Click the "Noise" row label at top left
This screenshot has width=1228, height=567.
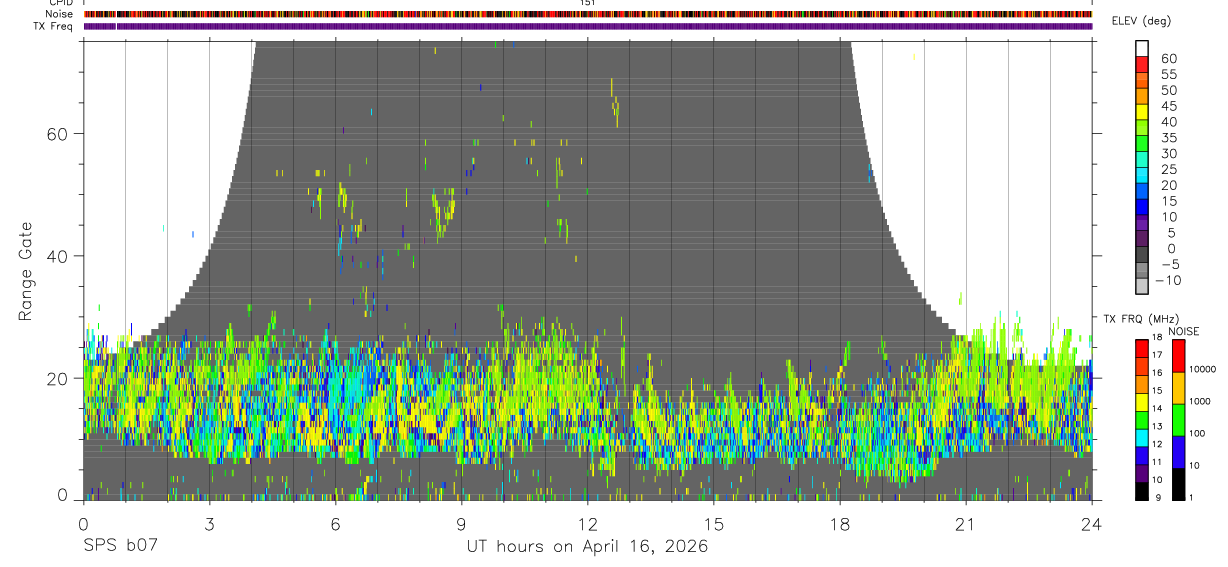61,14
